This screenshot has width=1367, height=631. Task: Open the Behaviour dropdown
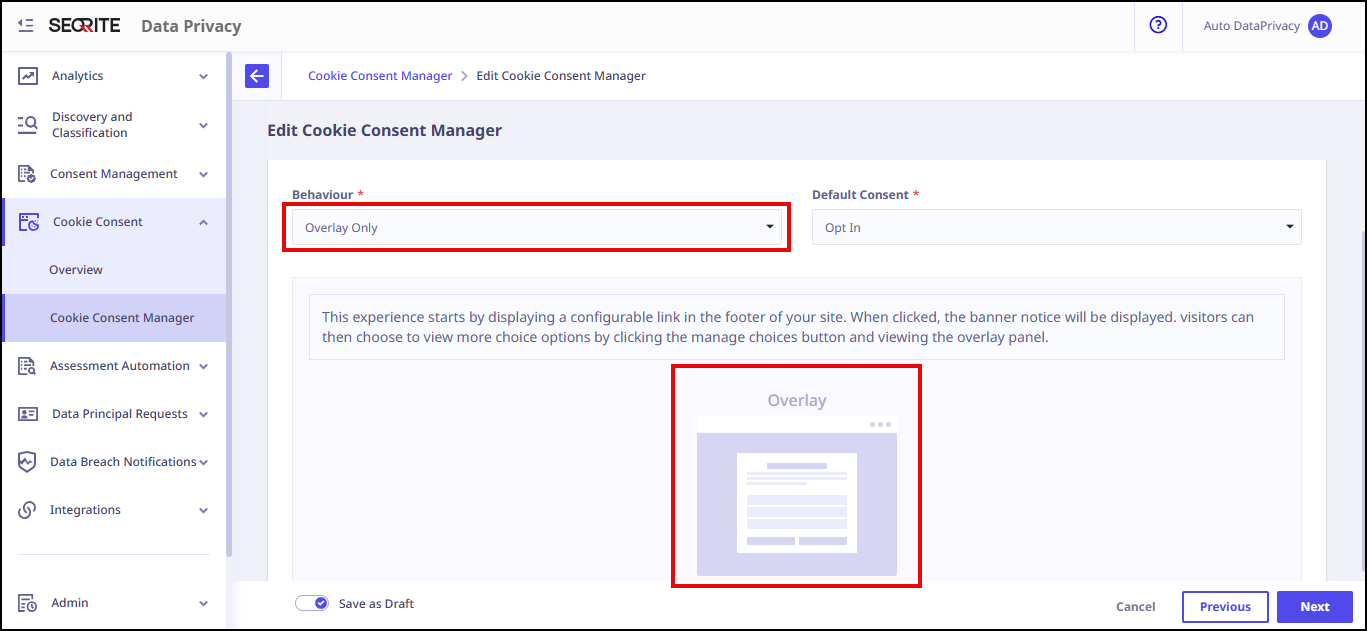(537, 228)
